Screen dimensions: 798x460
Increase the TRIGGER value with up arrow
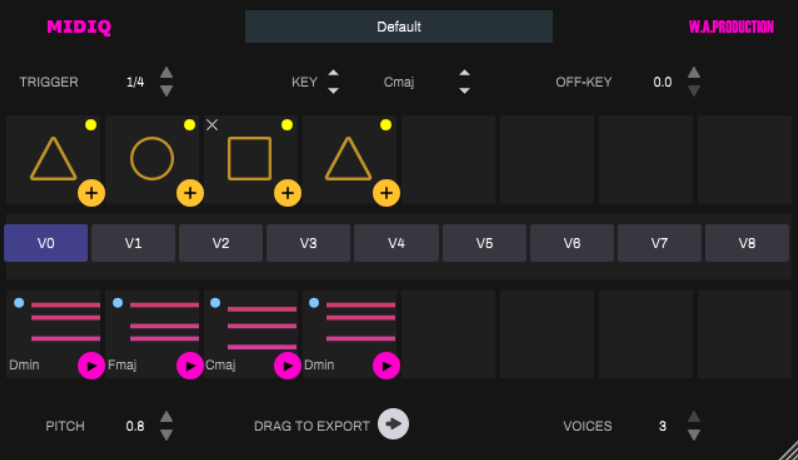point(166,72)
